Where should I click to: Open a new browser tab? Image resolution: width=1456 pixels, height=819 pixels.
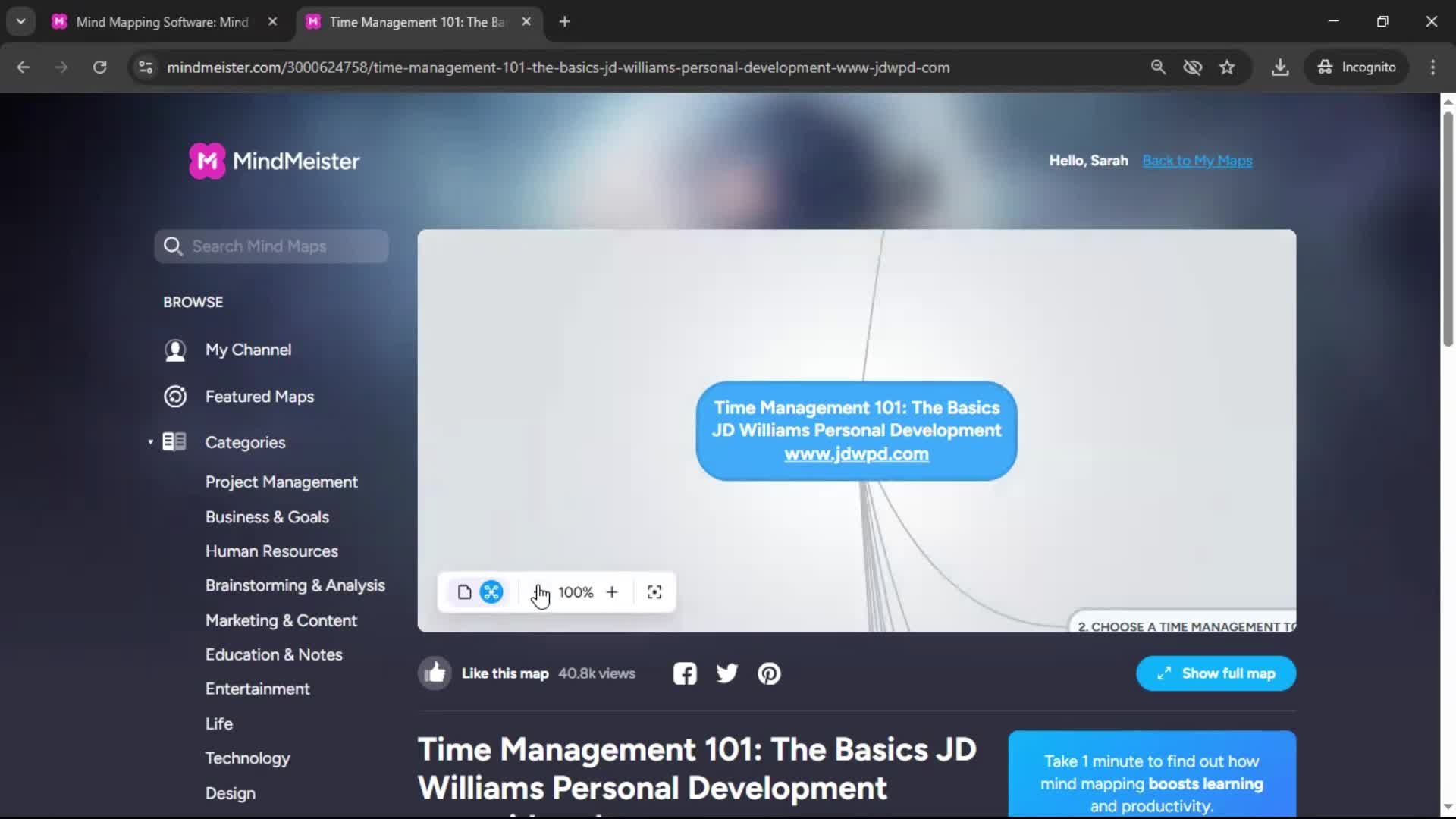[564, 22]
